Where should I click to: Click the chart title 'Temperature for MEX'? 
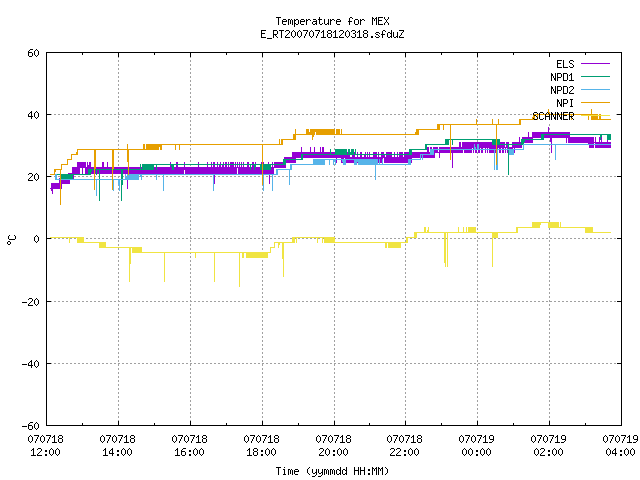(332, 21)
